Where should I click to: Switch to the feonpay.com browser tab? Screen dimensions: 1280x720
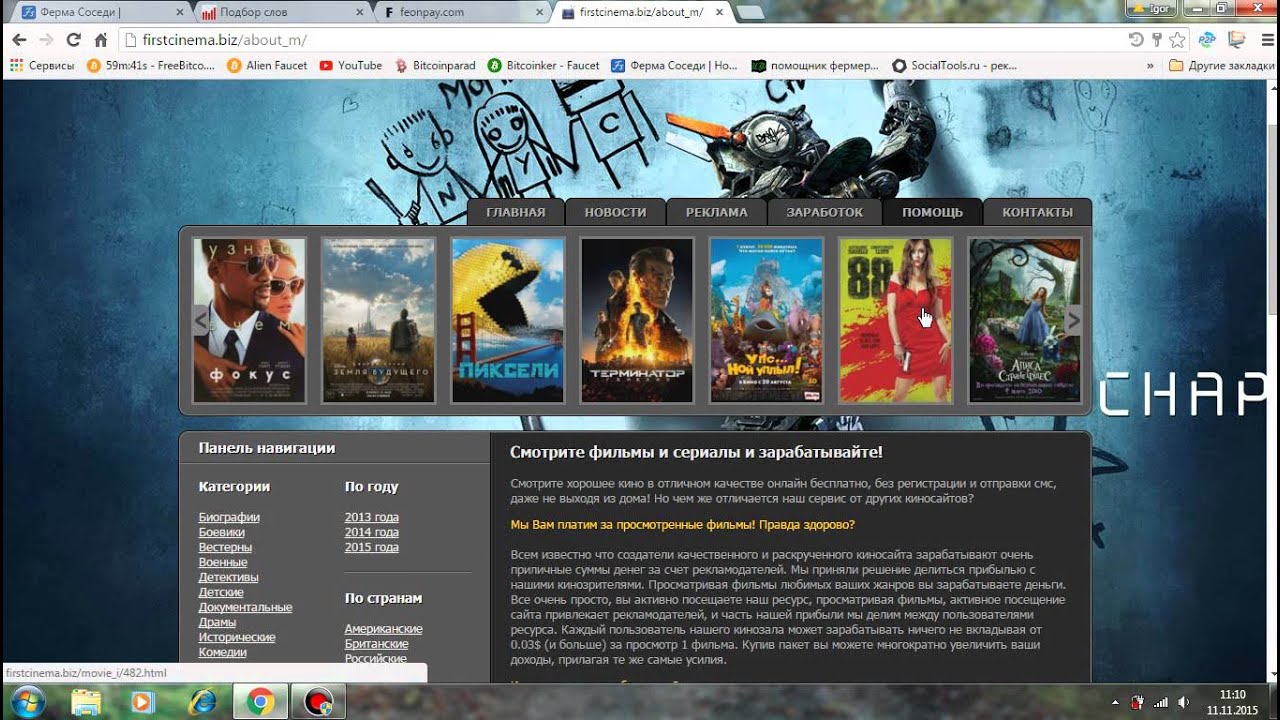461,12
